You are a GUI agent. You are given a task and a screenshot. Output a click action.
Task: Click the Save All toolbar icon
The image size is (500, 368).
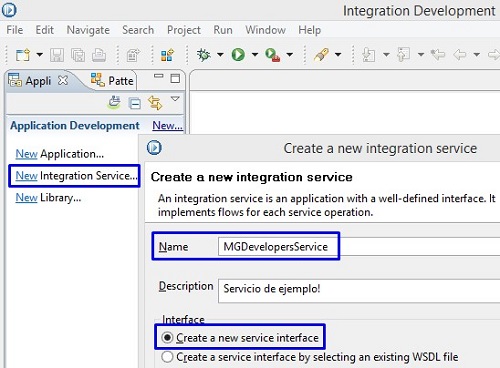click(78, 55)
